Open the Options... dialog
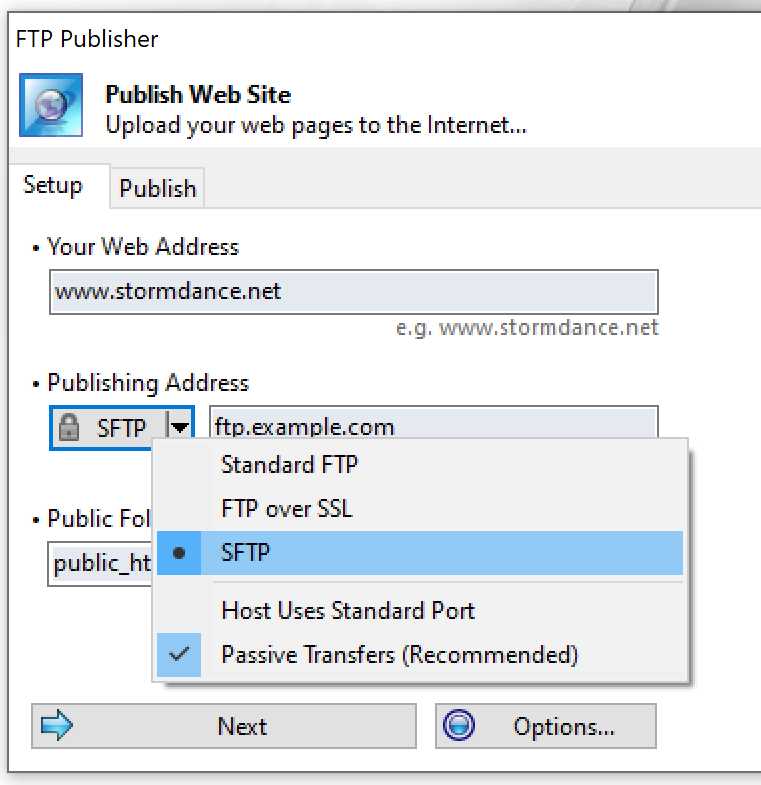The height and width of the screenshot is (785, 761). [546, 726]
